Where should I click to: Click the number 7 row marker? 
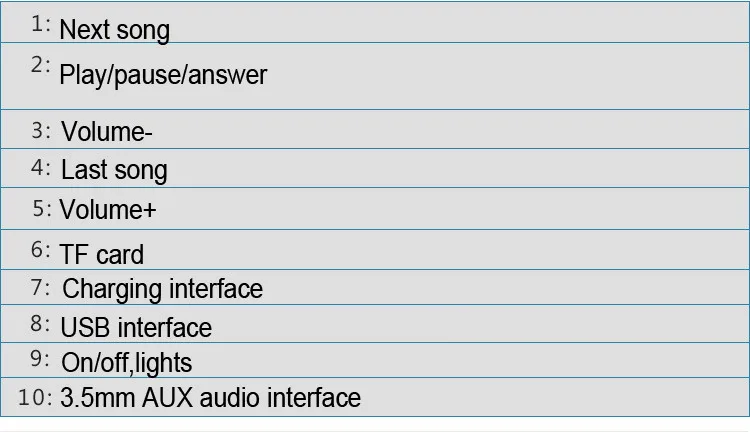tap(40, 288)
